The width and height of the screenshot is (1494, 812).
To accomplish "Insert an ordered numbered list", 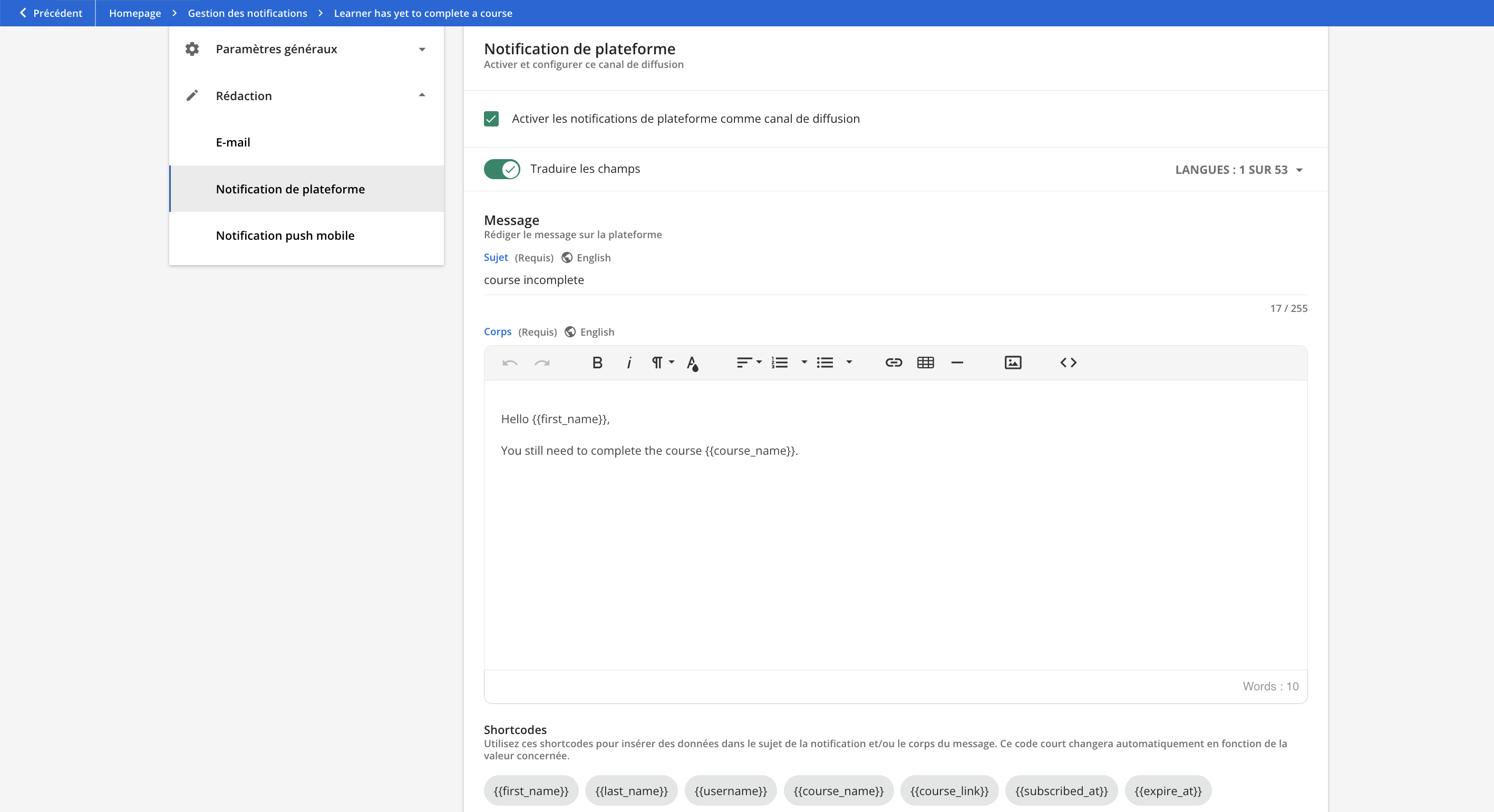I will (x=780, y=363).
